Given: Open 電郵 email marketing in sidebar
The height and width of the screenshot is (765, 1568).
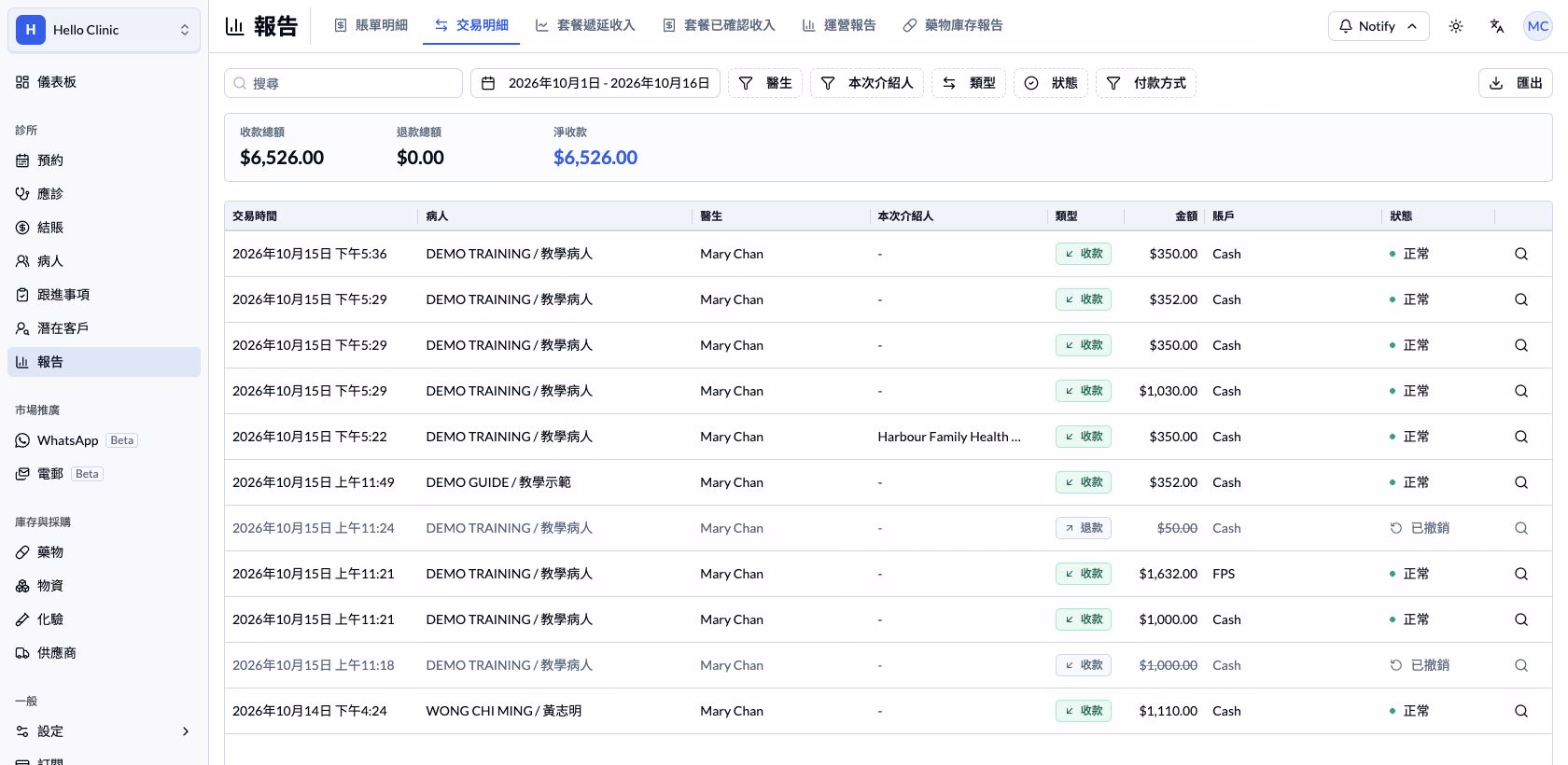Looking at the screenshot, I should pos(104,474).
